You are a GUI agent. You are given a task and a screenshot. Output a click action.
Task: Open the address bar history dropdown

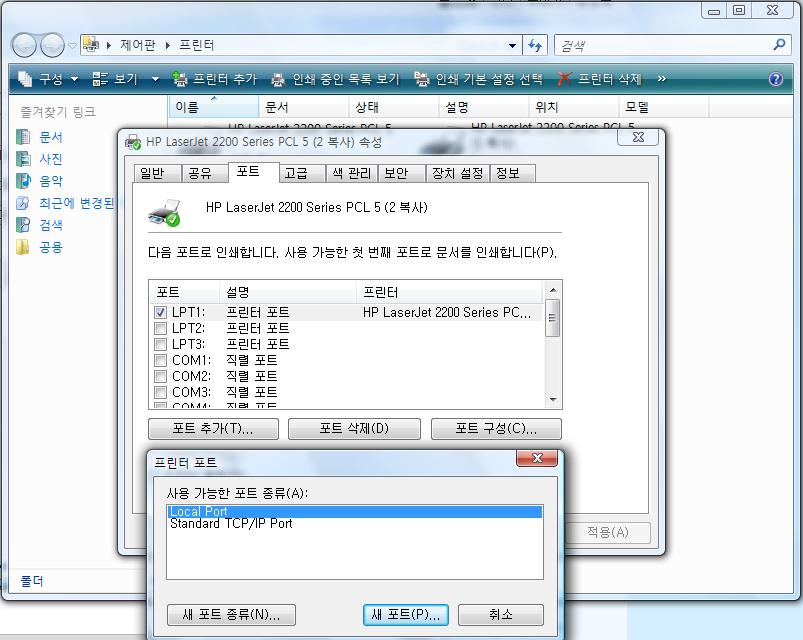[x=512, y=46]
